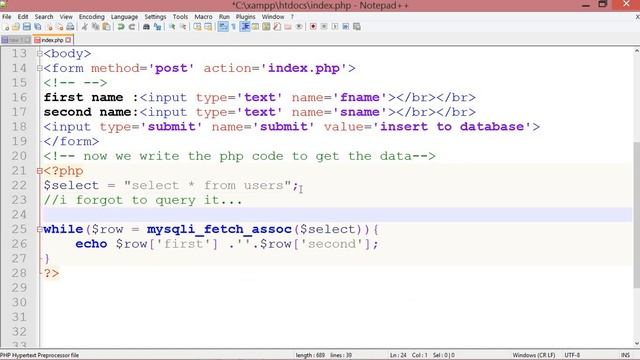The width and height of the screenshot is (640, 360).
Task: Collapse the body fold marker on line 13
Action: (x=40, y=53)
